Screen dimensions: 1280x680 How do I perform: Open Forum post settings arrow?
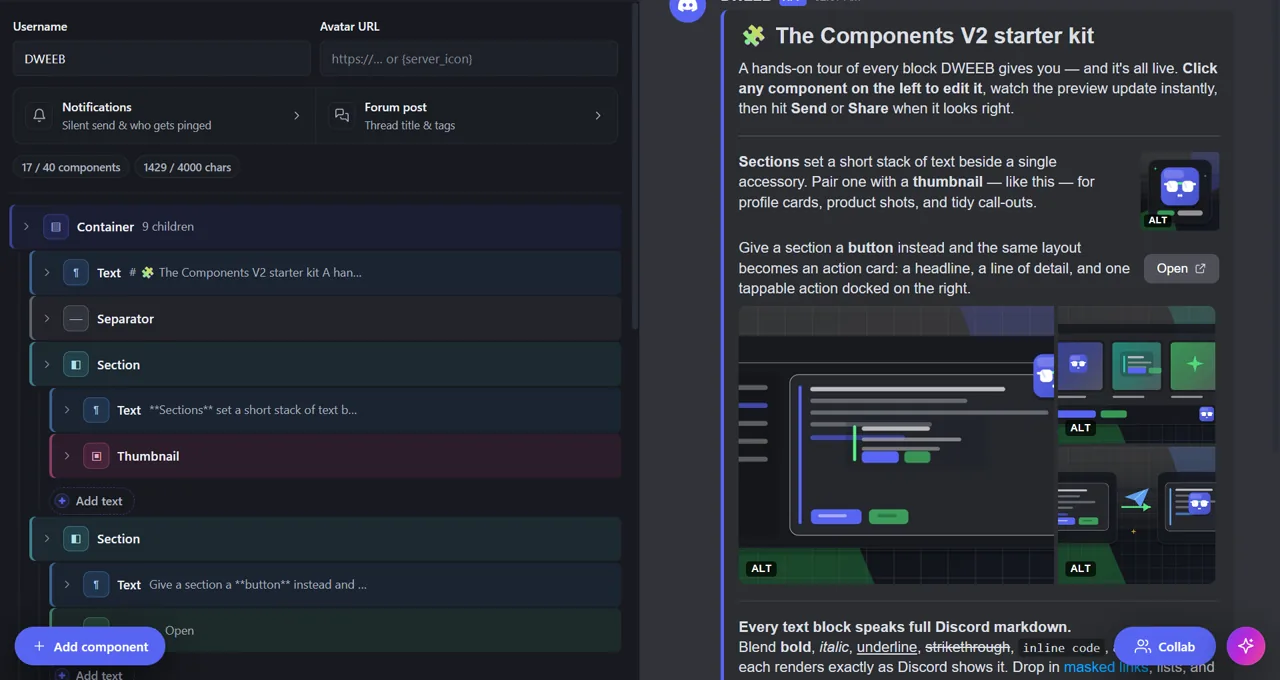[598, 116]
